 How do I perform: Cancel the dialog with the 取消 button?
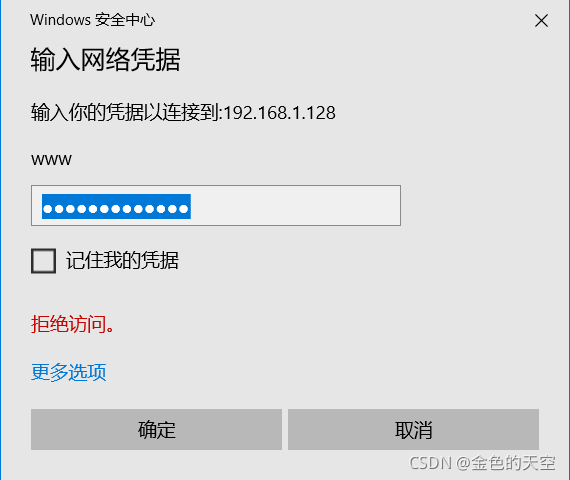pos(413,429)
